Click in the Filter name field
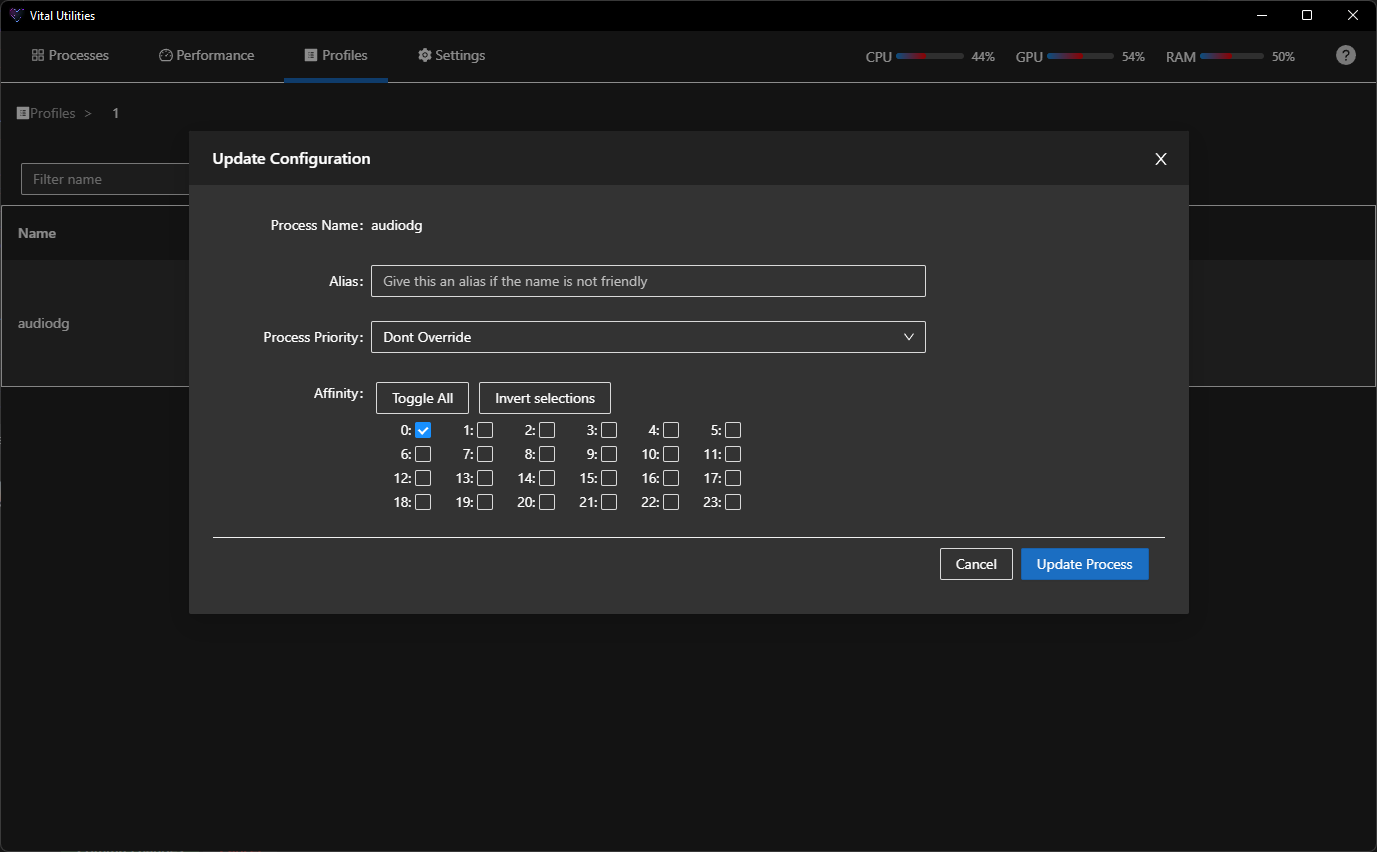This screenshot has height=852, width=1377. 105,179
